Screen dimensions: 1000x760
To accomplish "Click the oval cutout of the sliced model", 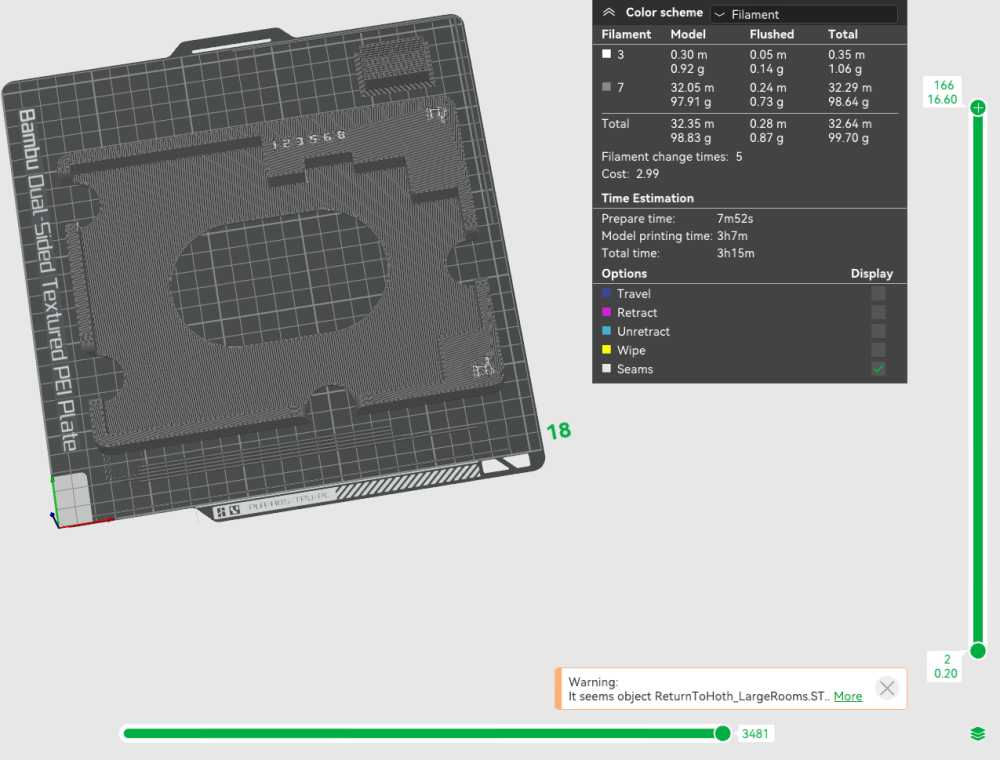I will coord(279,279).
